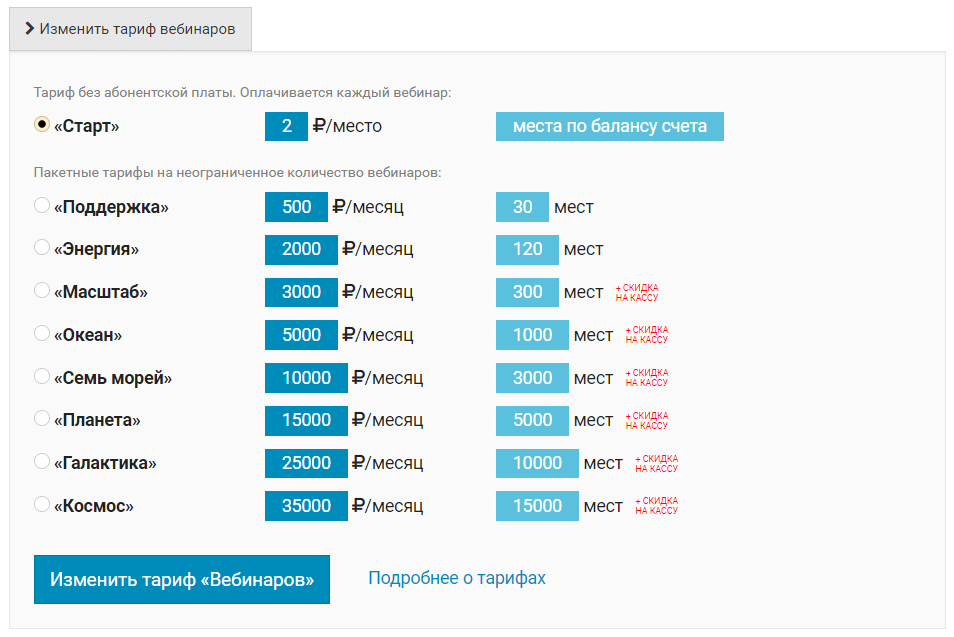Click the 2 ₽/место price badge
This screenshot has height=637, width=954.
click(x=286, y=126)
